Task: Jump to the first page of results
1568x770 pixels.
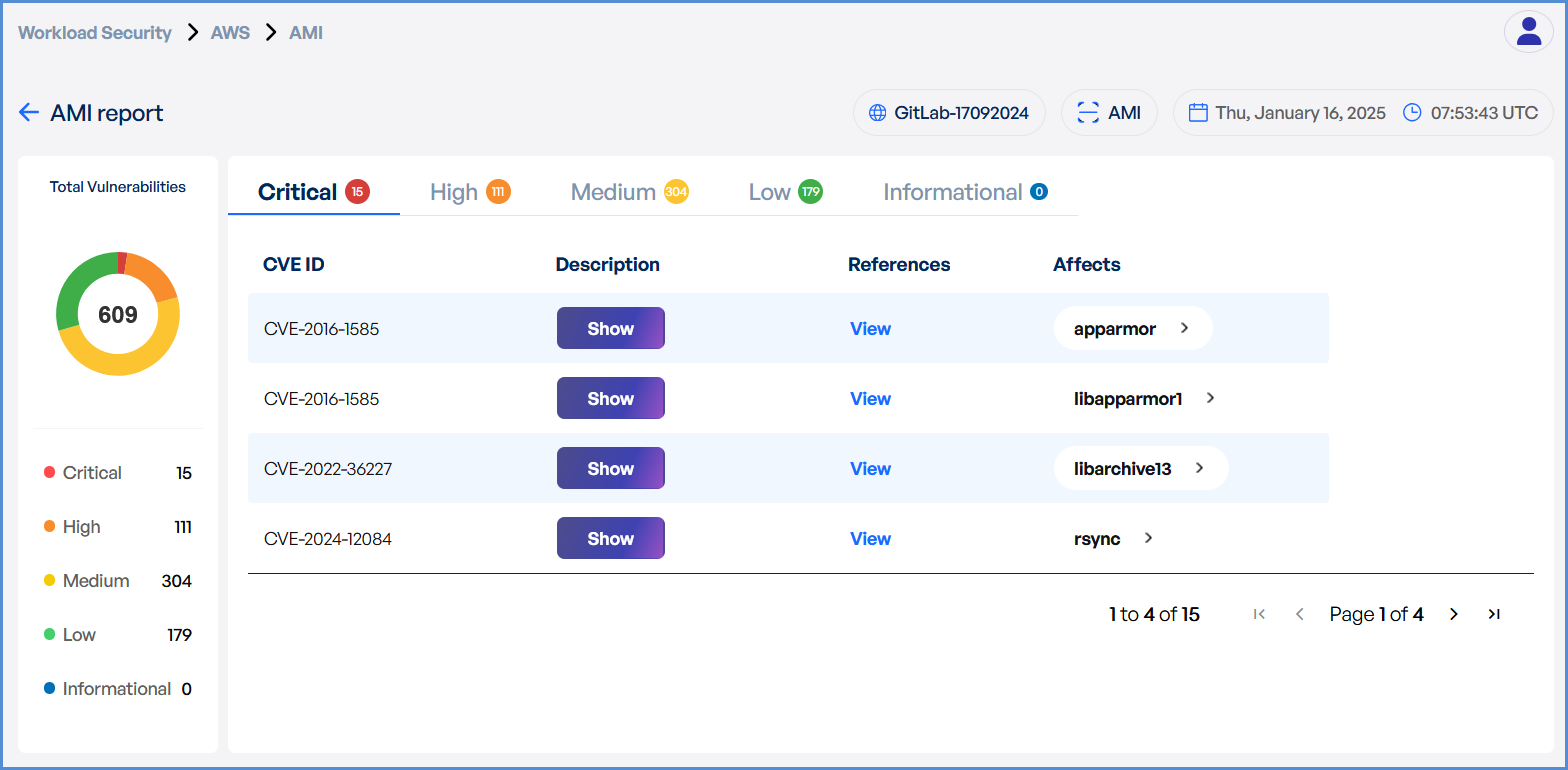Action: point(1260,614)
